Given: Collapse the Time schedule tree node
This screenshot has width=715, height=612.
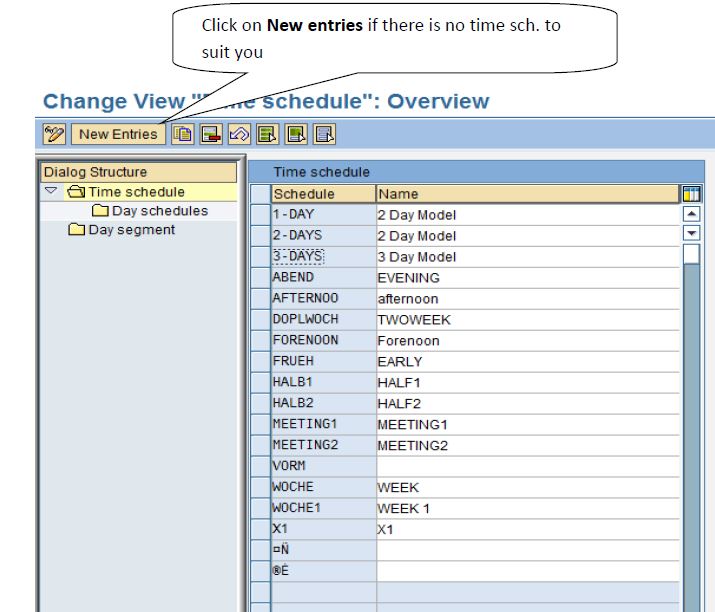Looking at the screenshot, I should pyautogui.click(x=50, y=192).
